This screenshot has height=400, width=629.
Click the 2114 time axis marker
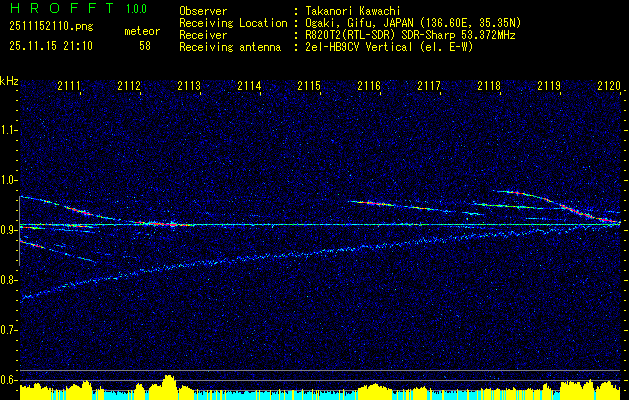point(249,85)
